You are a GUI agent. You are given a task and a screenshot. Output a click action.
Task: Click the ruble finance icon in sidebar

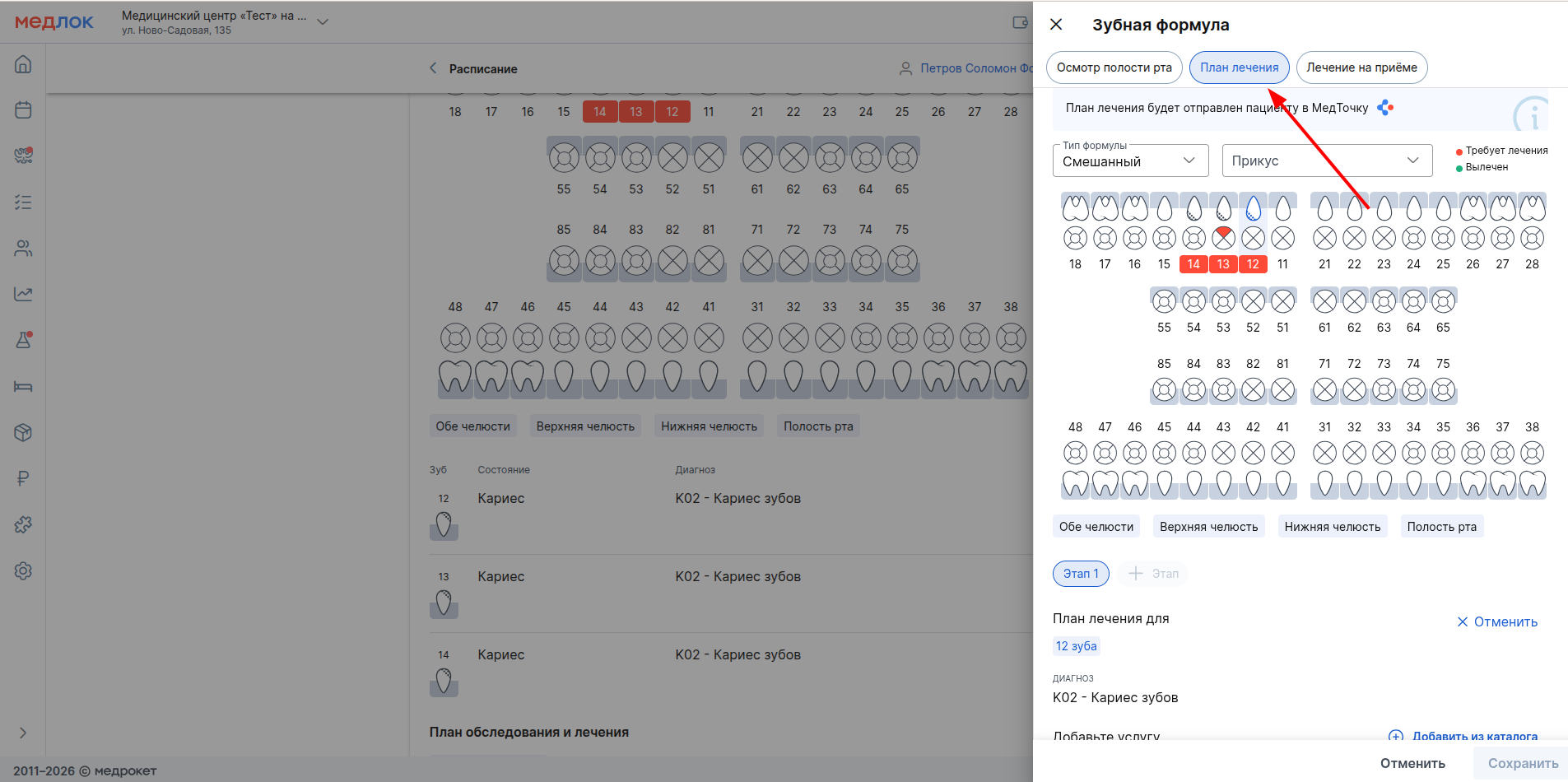pyautogui.click(x=23, y=478)
